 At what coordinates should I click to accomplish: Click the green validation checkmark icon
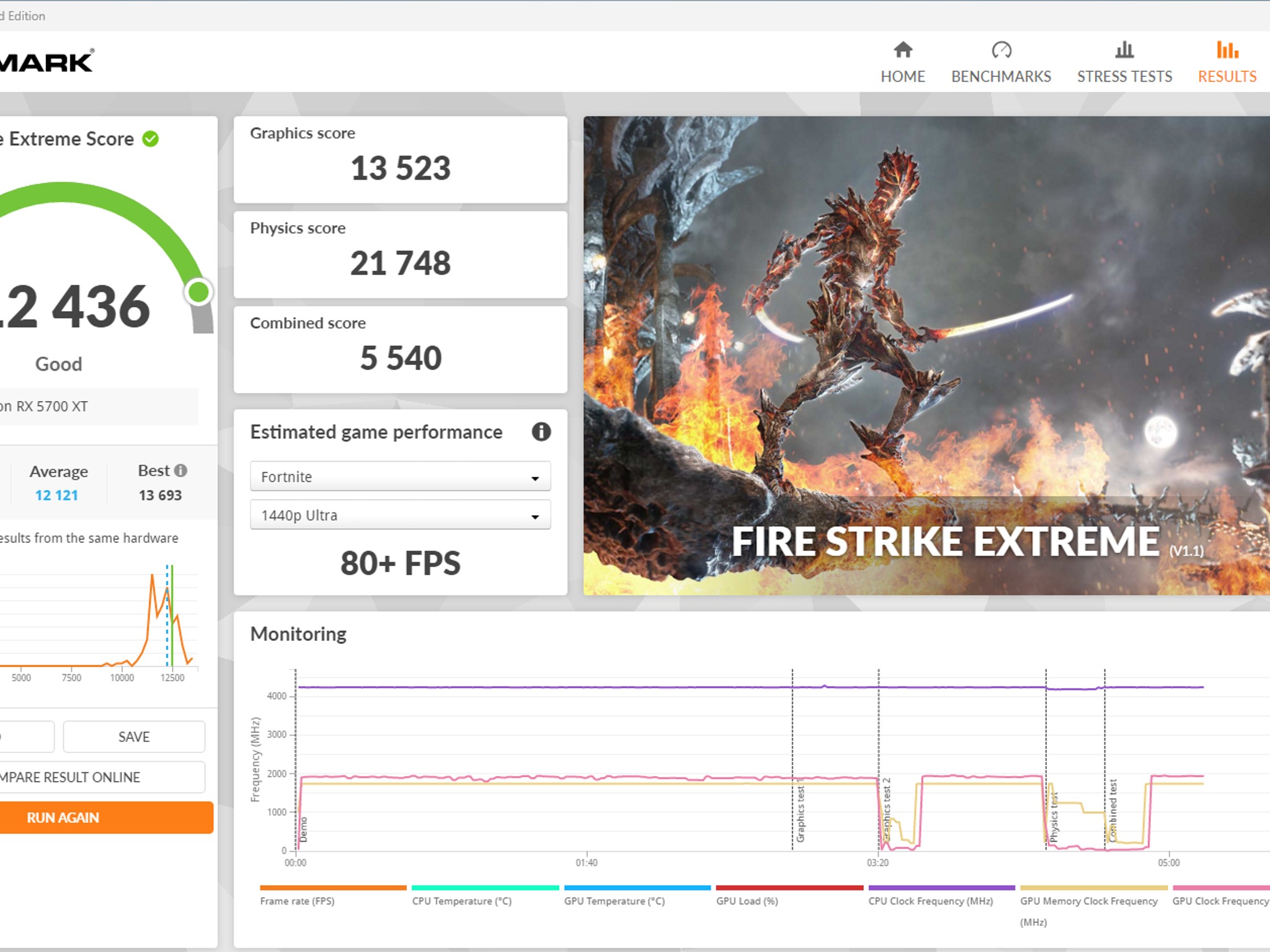(151, 139)
